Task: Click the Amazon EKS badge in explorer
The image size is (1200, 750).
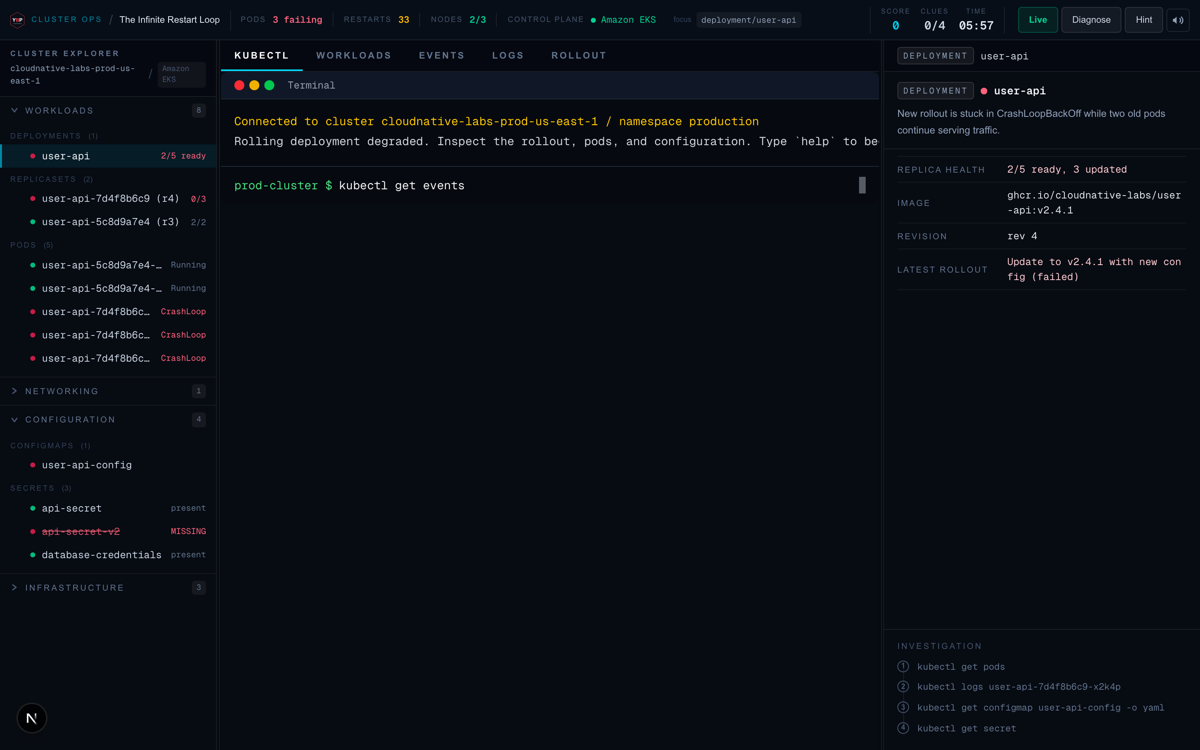Action: [x=182, y=74]
